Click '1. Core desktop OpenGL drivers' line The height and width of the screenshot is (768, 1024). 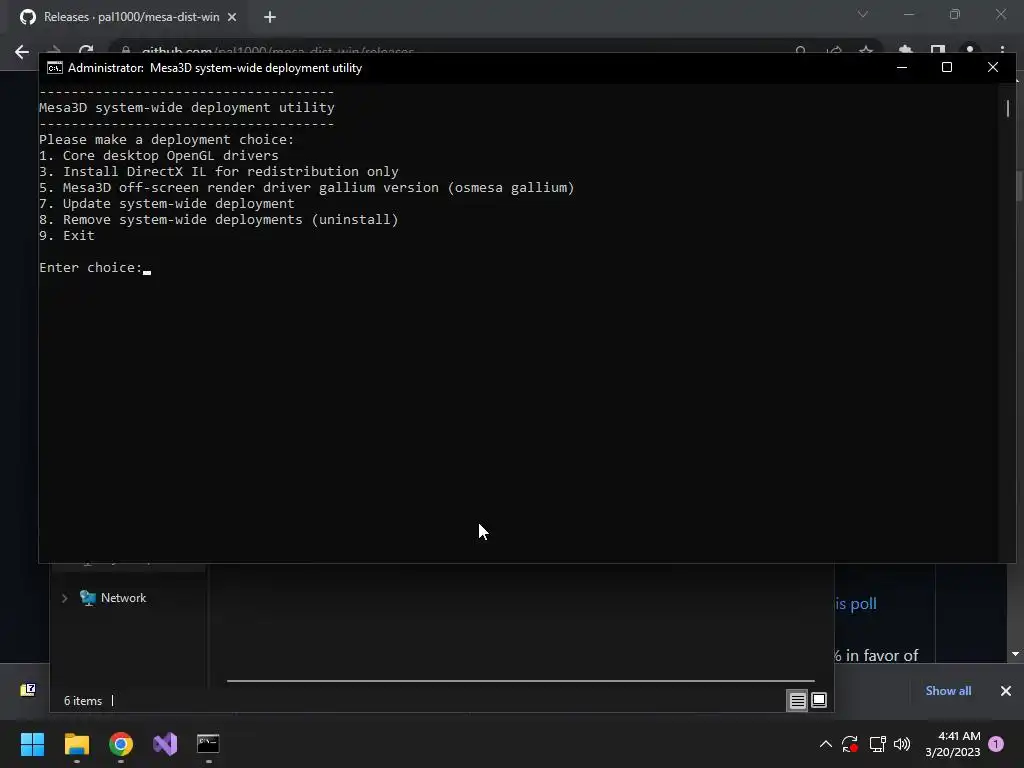click(159, 156)
